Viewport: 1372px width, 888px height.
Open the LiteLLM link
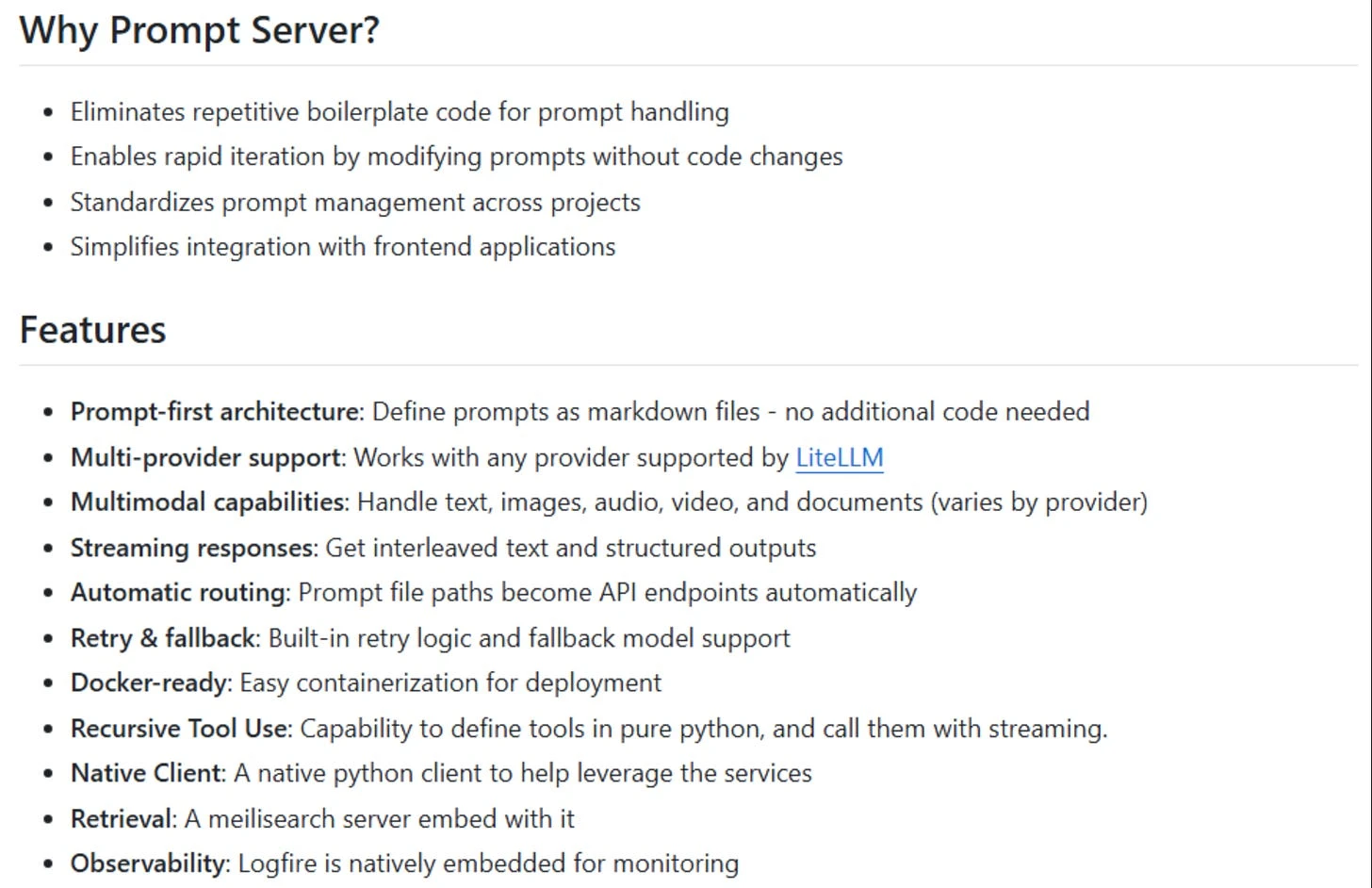(839, 458)
